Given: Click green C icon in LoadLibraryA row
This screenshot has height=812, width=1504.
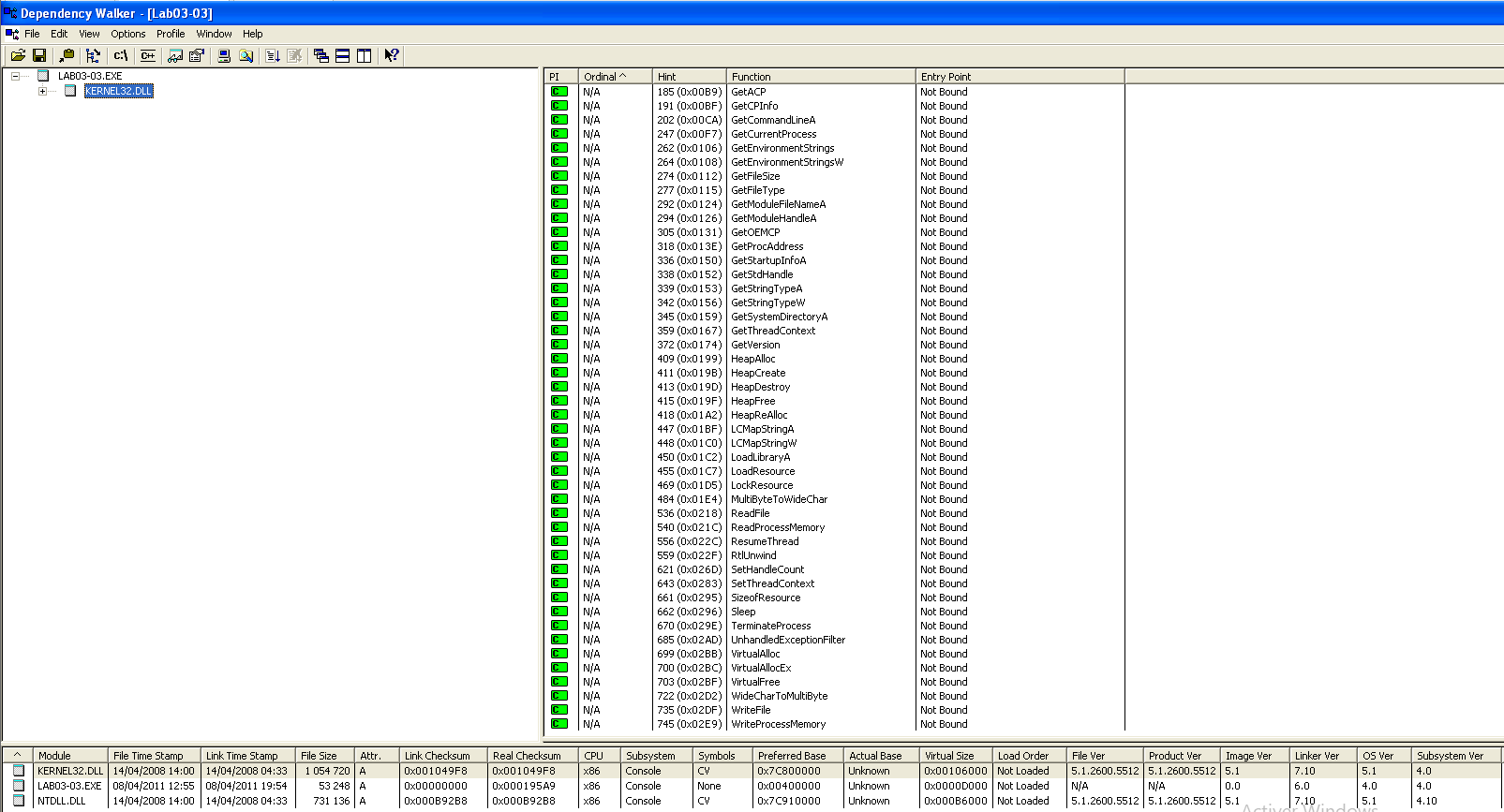Looking at the screenshot, I should (x=558, y=457).
